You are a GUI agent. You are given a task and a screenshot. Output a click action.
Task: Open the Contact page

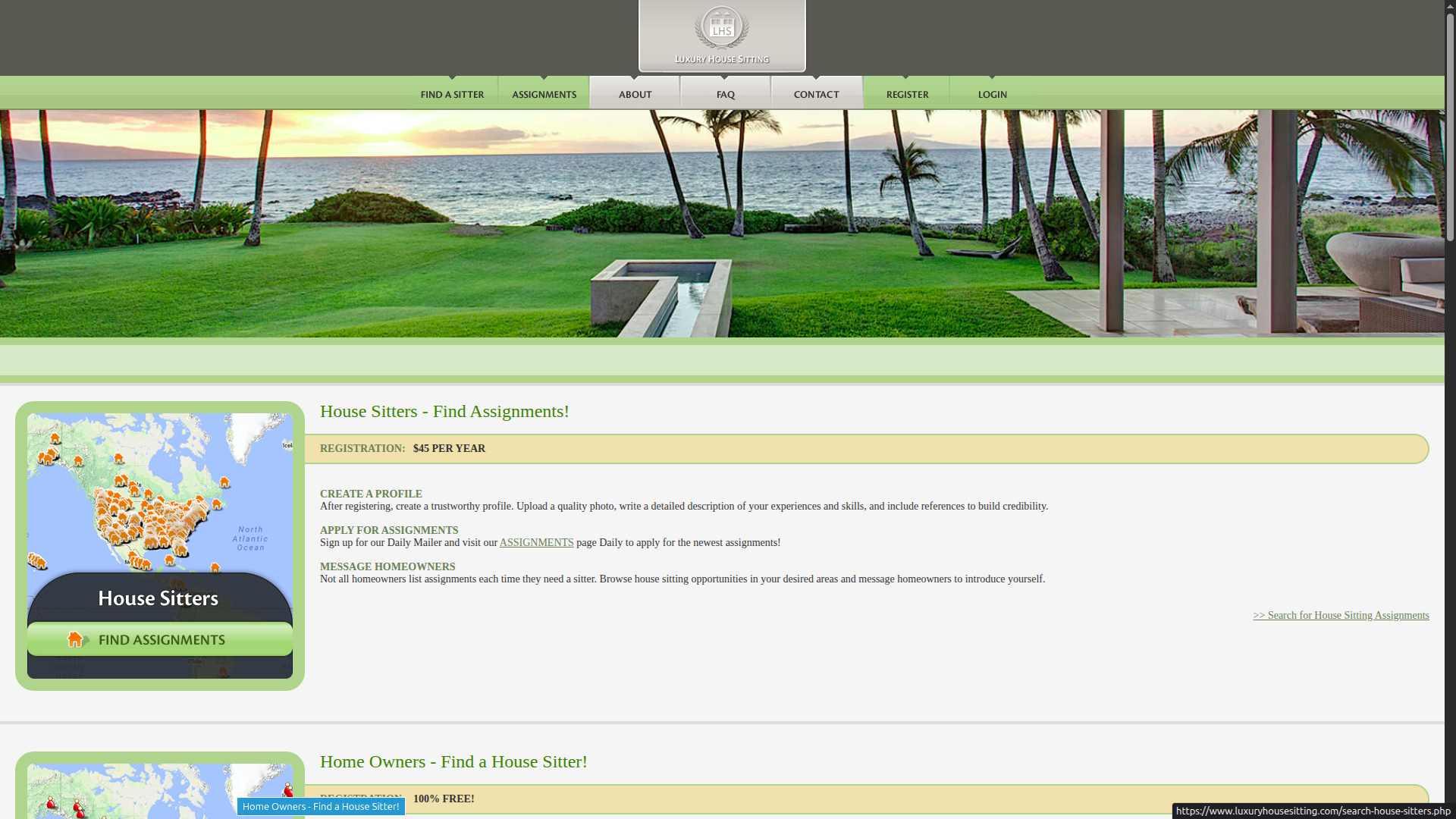click(x=816, y=94)
